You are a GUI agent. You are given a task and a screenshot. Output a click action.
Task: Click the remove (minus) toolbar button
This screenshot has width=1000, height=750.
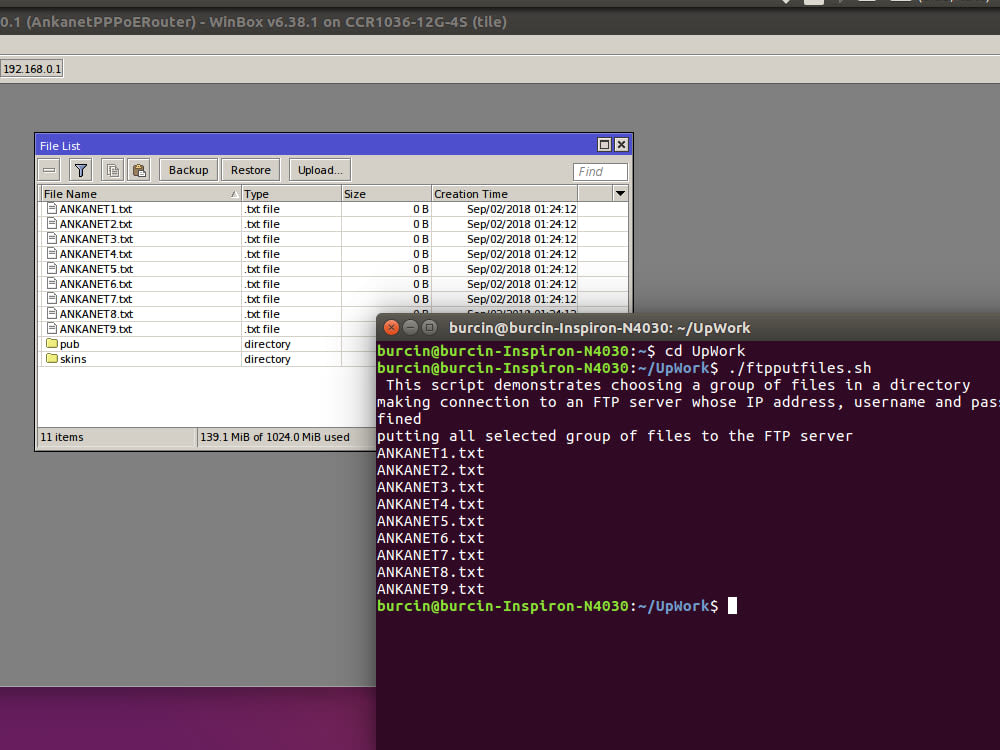click(x=49, y=170)
